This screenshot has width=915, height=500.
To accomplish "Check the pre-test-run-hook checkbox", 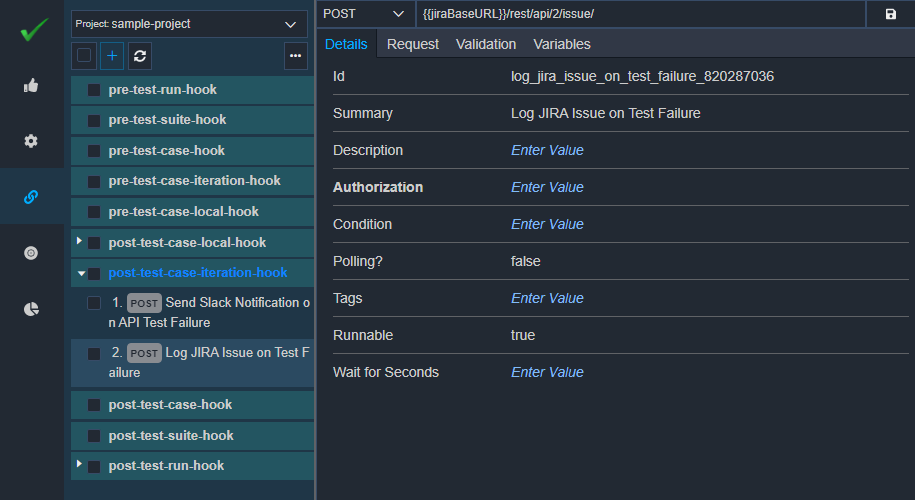I will coord(94,90).
